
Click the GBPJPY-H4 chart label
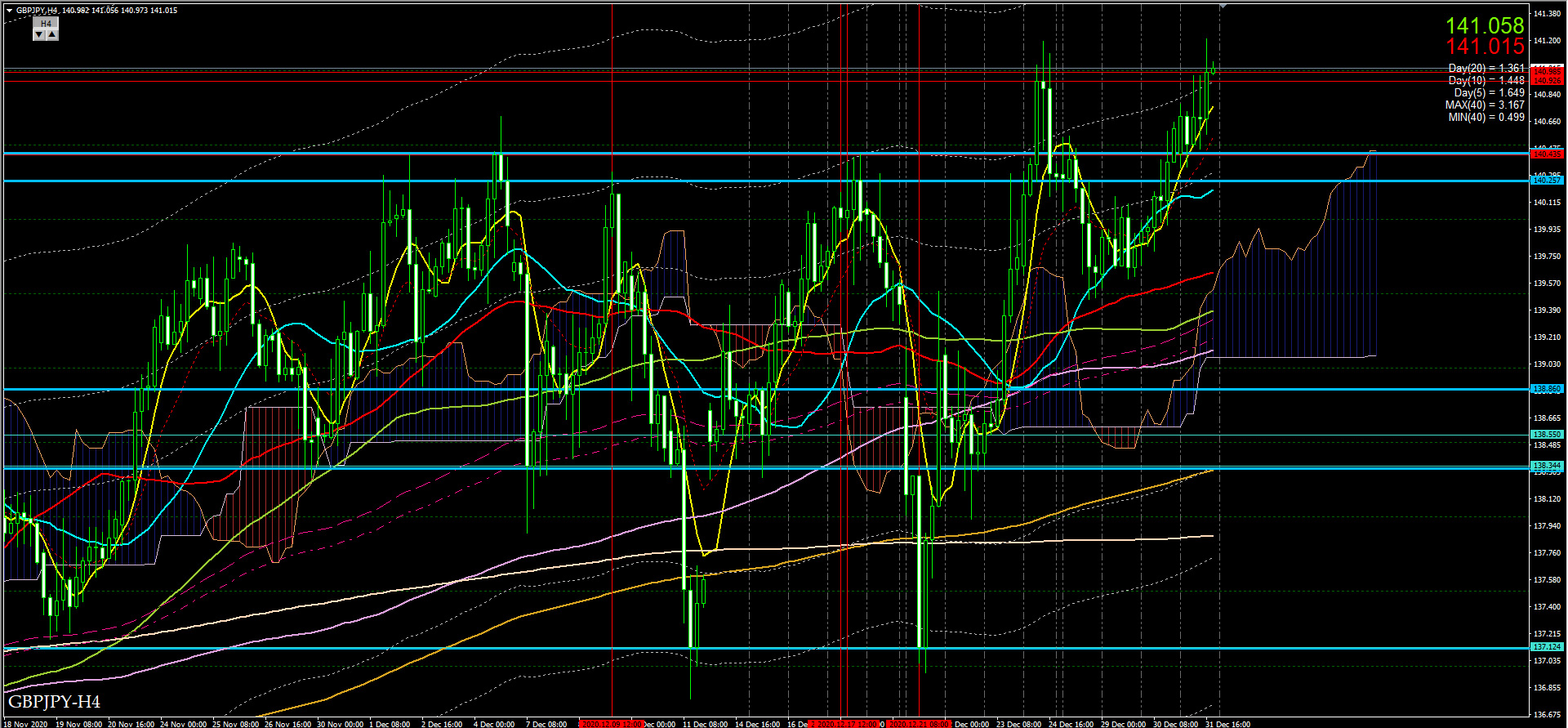click(x=54, y=702)
